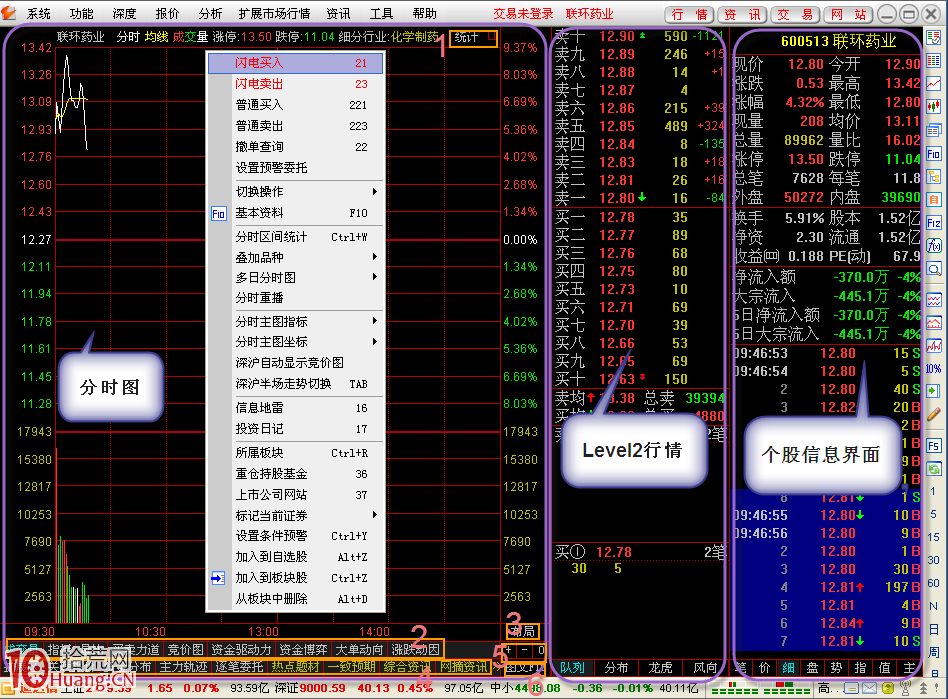This screenshot has height=699, width=948.
Task: Open the 扩展市场行情 menu
Action: click(x=274, y=13)
